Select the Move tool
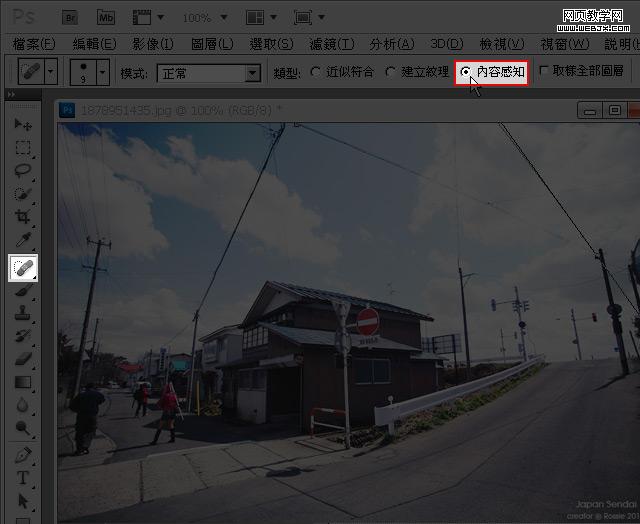This screenshot has height=524, width=640. [23, 125]
